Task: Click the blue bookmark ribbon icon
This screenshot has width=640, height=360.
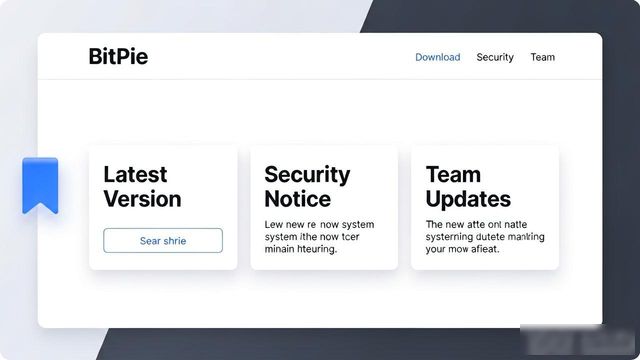Action: [40, 186]
